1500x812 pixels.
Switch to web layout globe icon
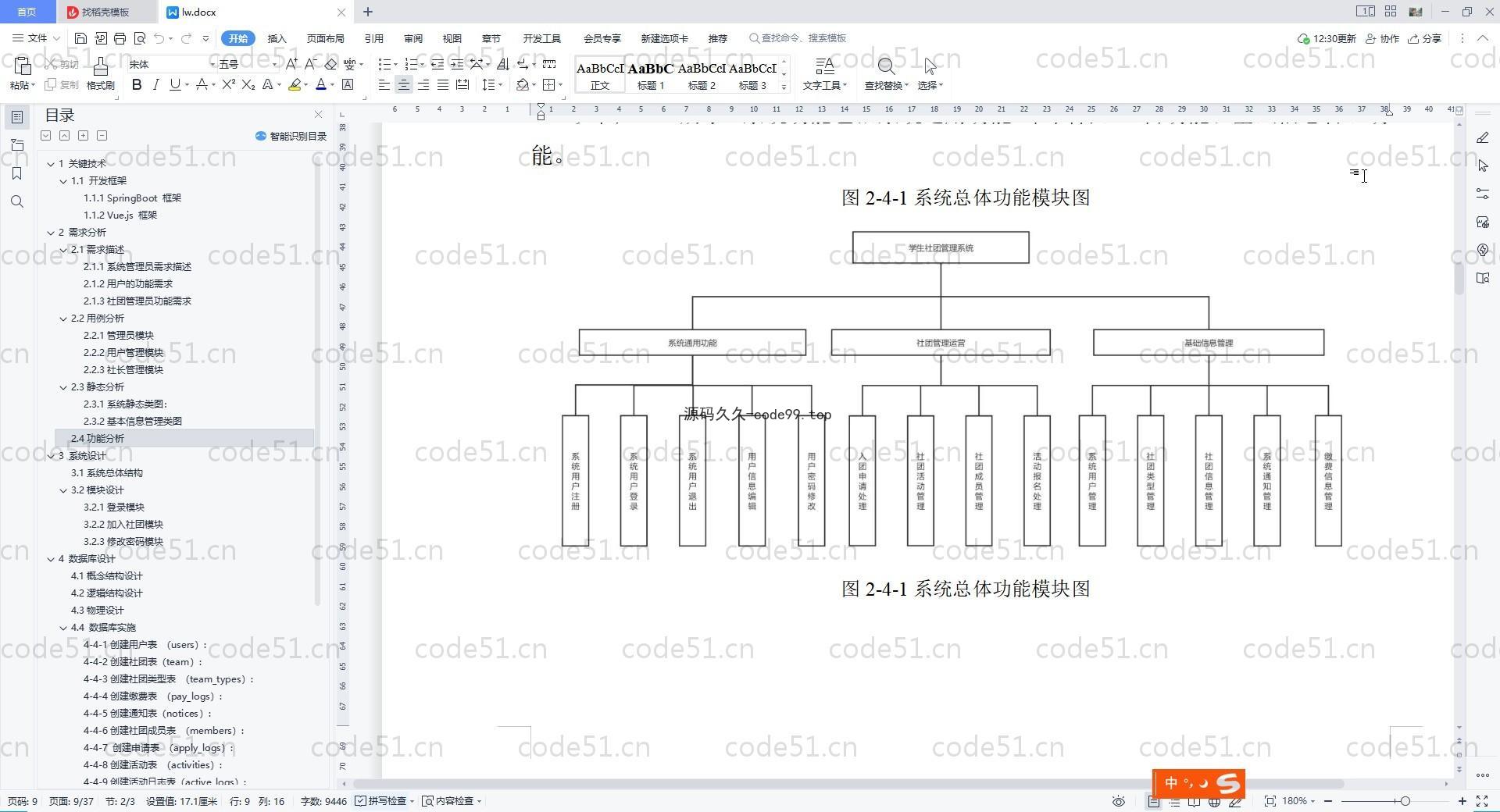click(x=1214, y=801)
